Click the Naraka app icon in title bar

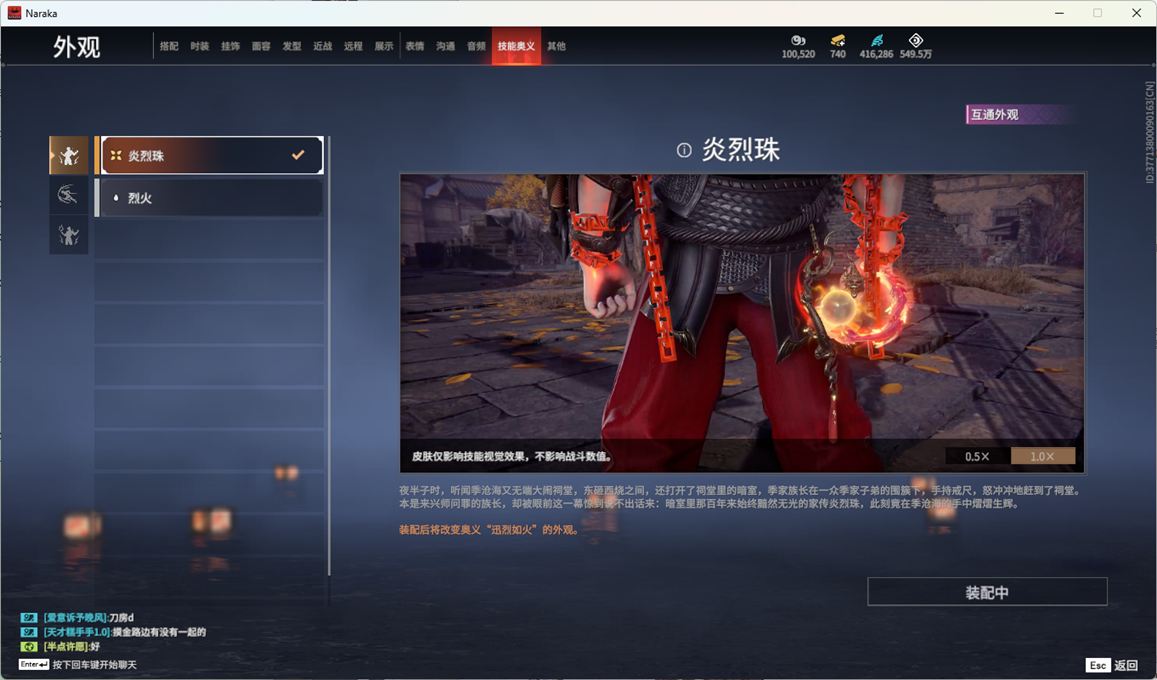coord(14,13)
